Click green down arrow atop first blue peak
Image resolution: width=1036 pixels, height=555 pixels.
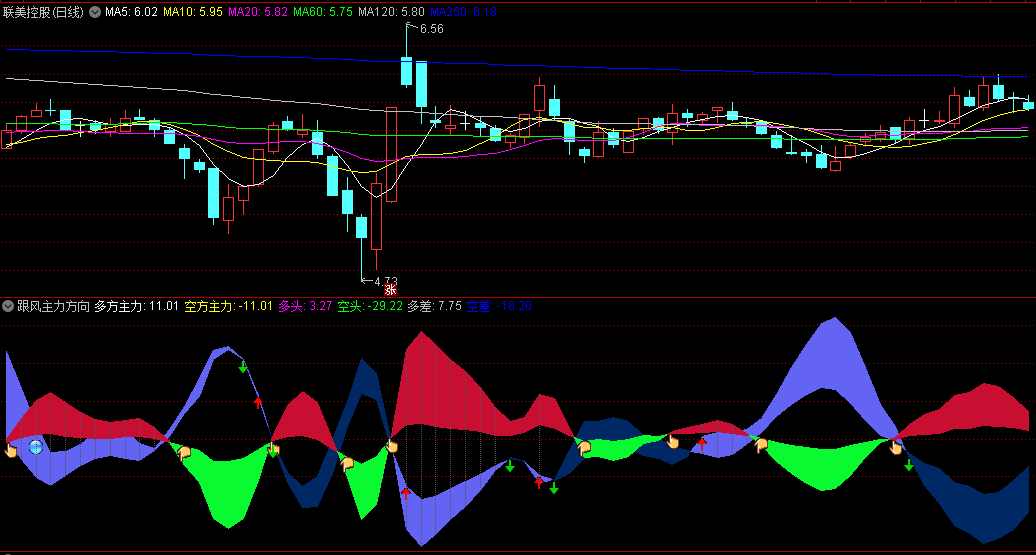(x=242, y=367)
